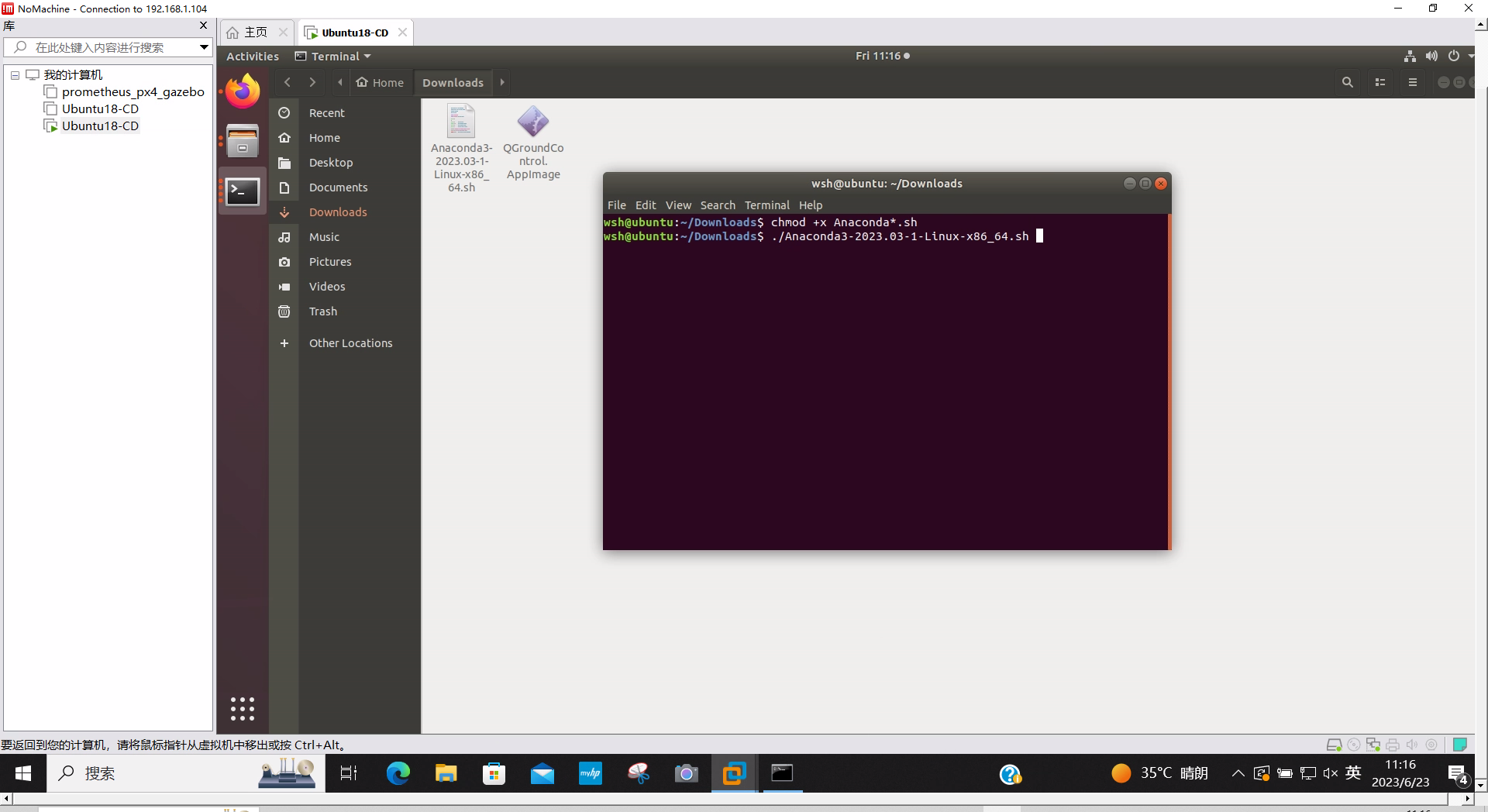Open the Windows notification center
The width and height of the screenshot is (1488, 812).
click(x=1459, y=773)
